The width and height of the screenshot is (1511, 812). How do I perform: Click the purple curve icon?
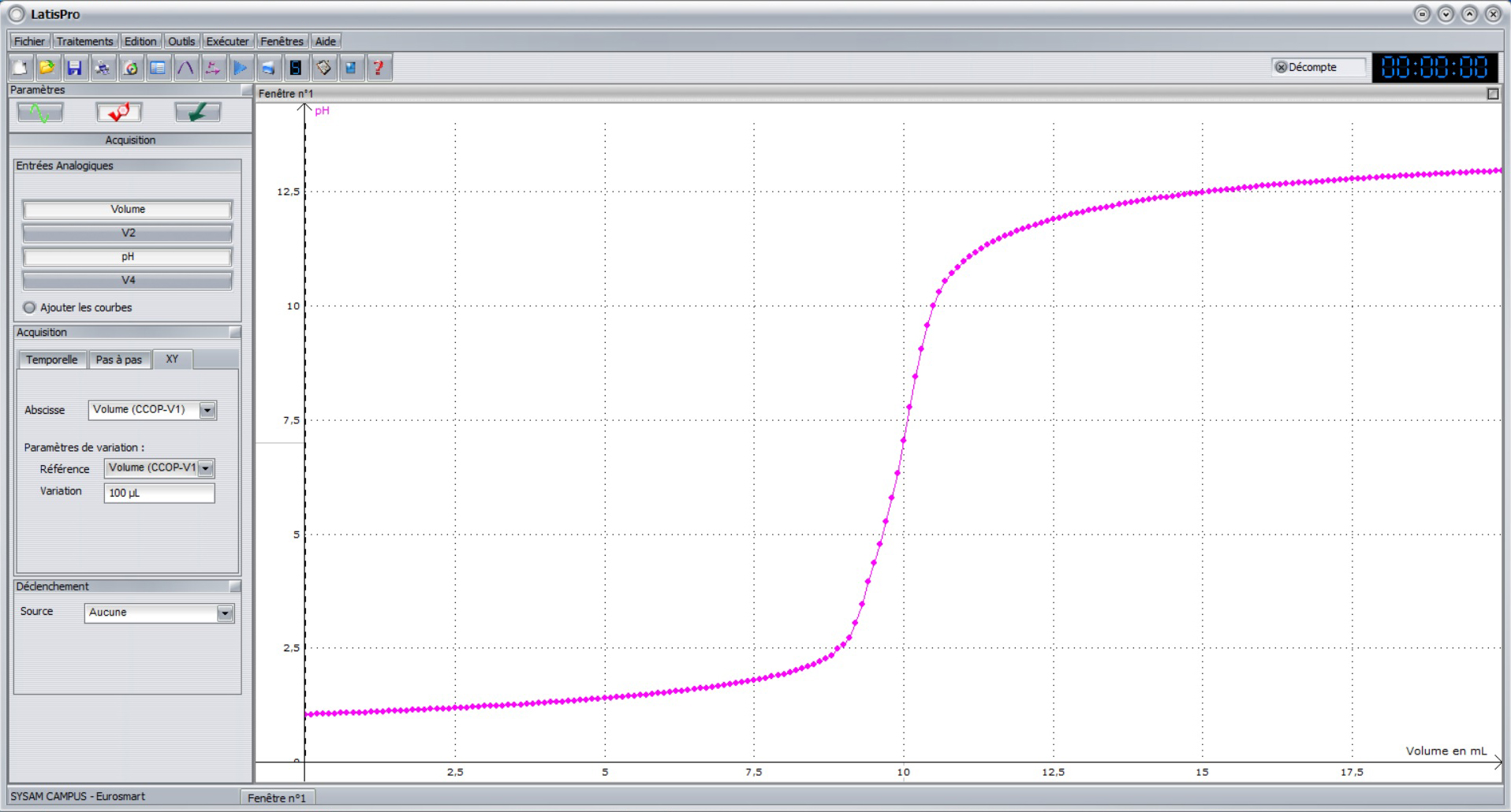tap(185, 68)
